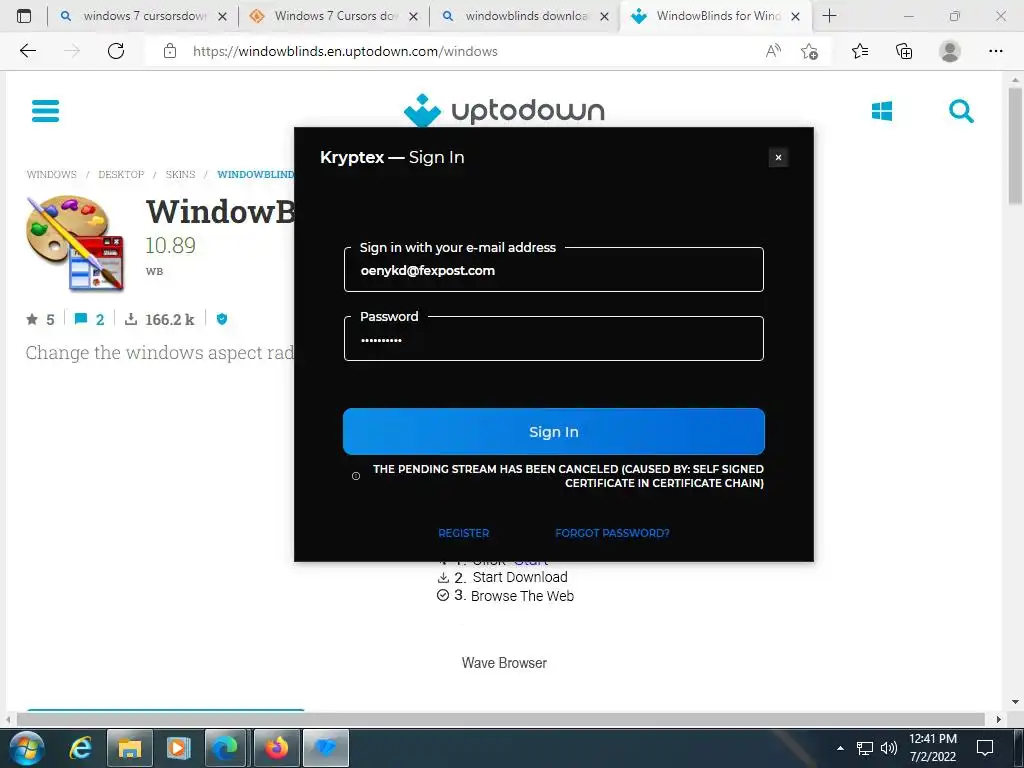Open Firefox from the taskbar
Screen dimensions: 1024x768
(276, 748)
